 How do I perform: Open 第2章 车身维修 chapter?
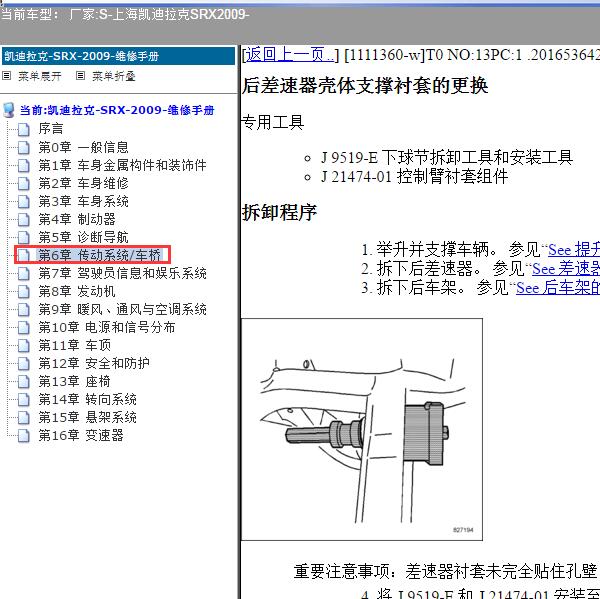pos(83,183)
